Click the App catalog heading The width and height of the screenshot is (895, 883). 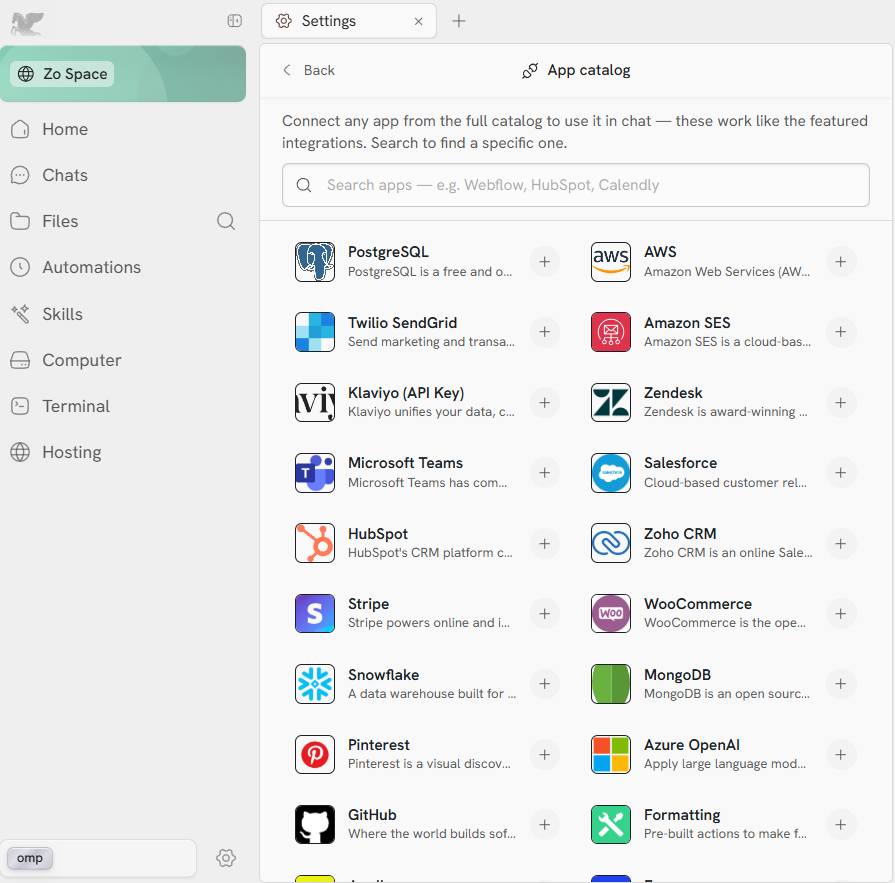(x=576, y=70)
